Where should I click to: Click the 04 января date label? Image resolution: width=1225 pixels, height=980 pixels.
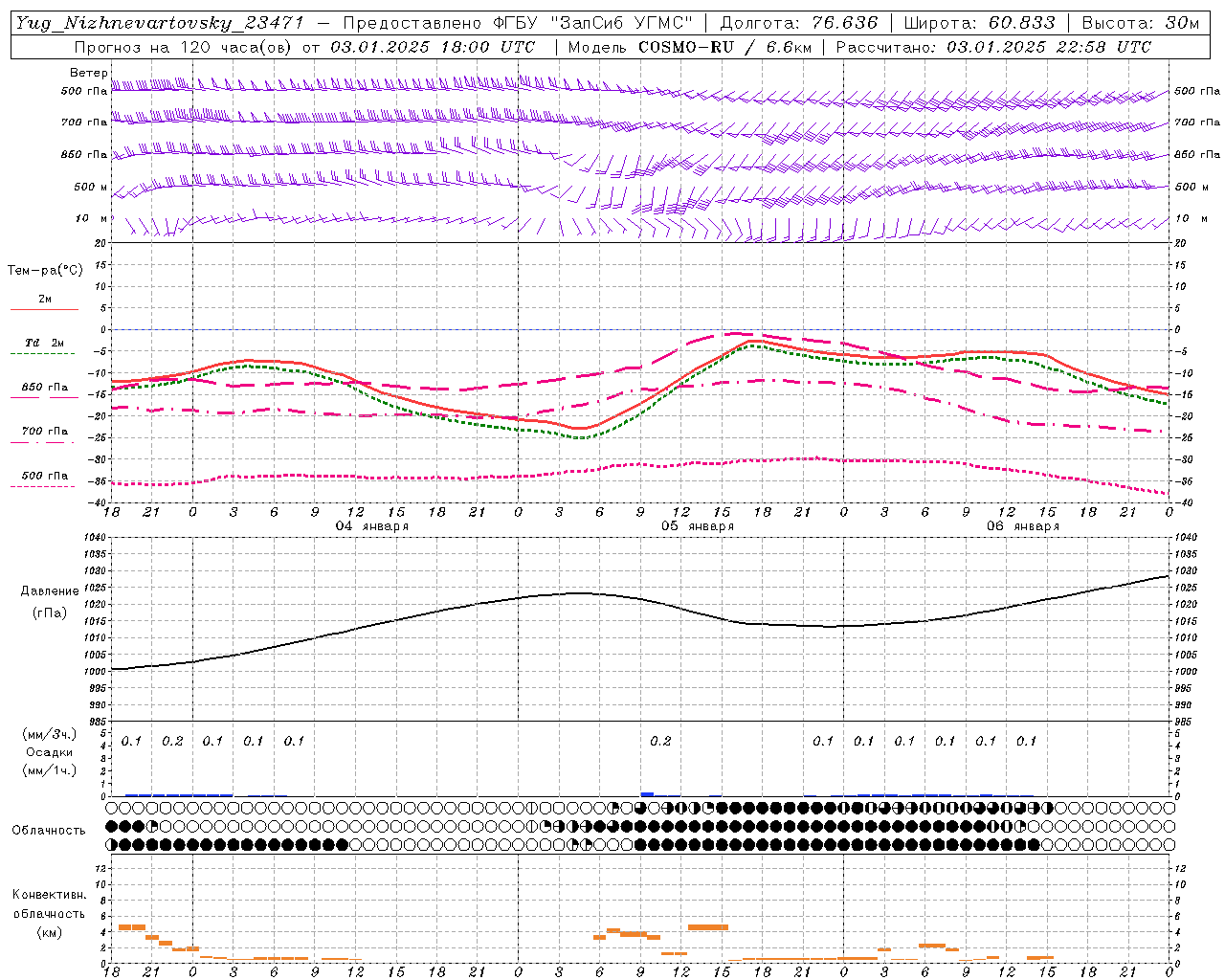[372, 526]
